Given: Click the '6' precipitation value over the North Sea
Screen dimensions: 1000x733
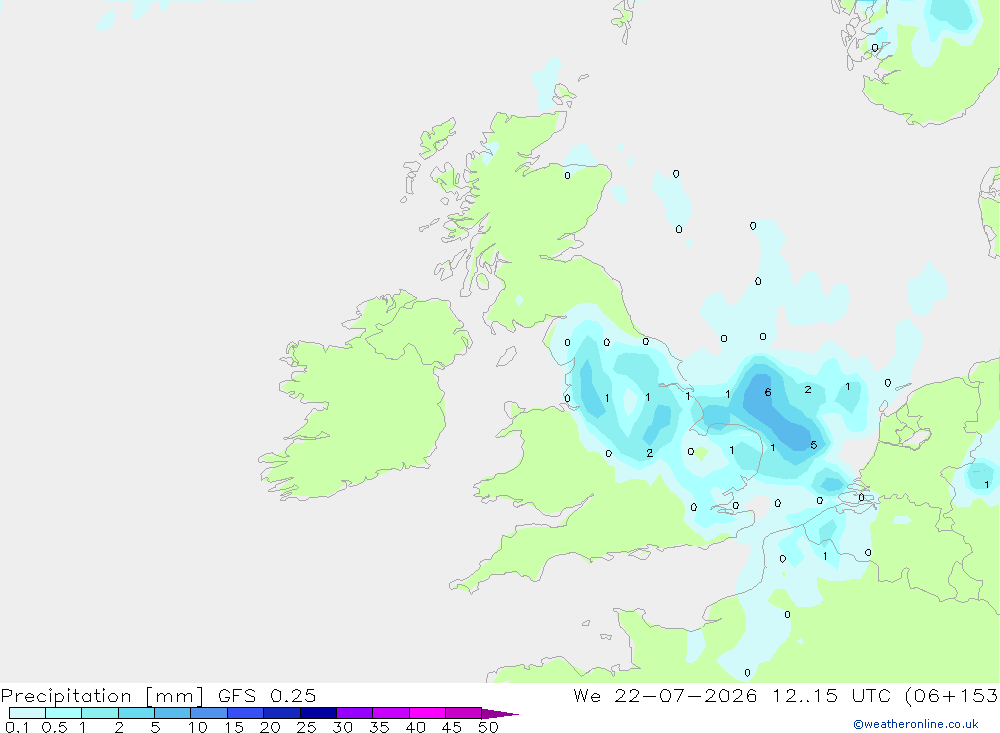Looking at the screenshot, I should [x=768, y=392].
